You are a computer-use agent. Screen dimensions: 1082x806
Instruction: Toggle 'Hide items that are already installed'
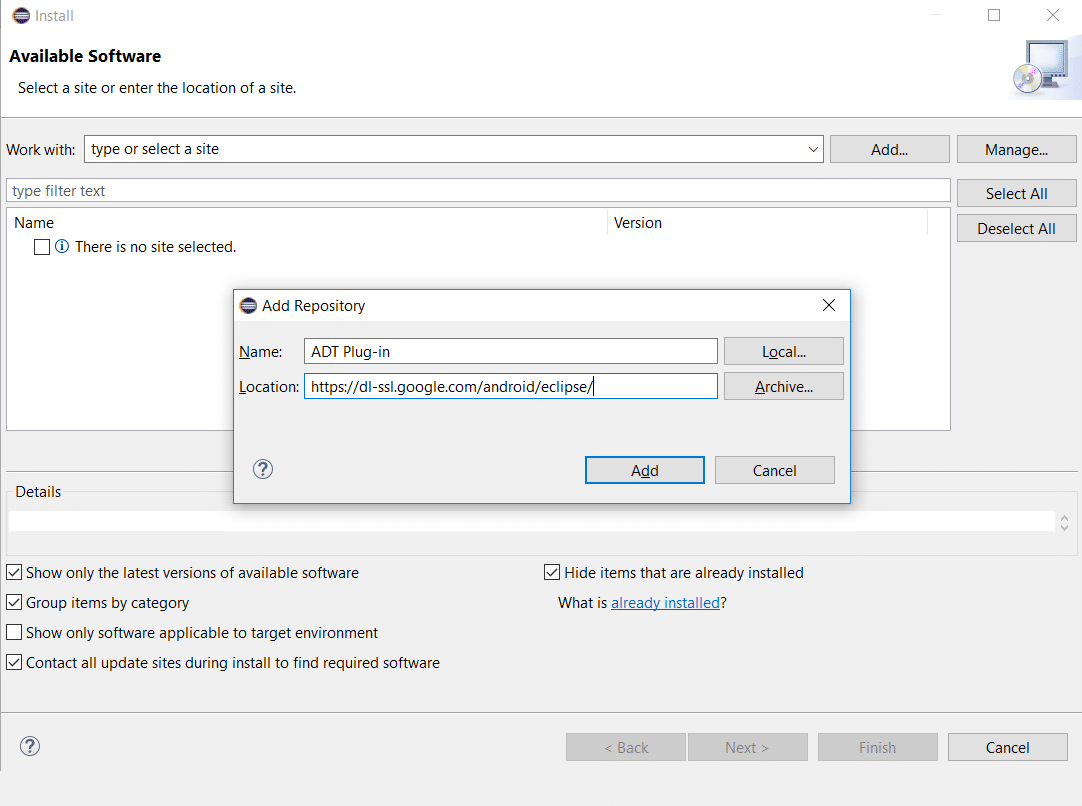click(x=552, y=573)
